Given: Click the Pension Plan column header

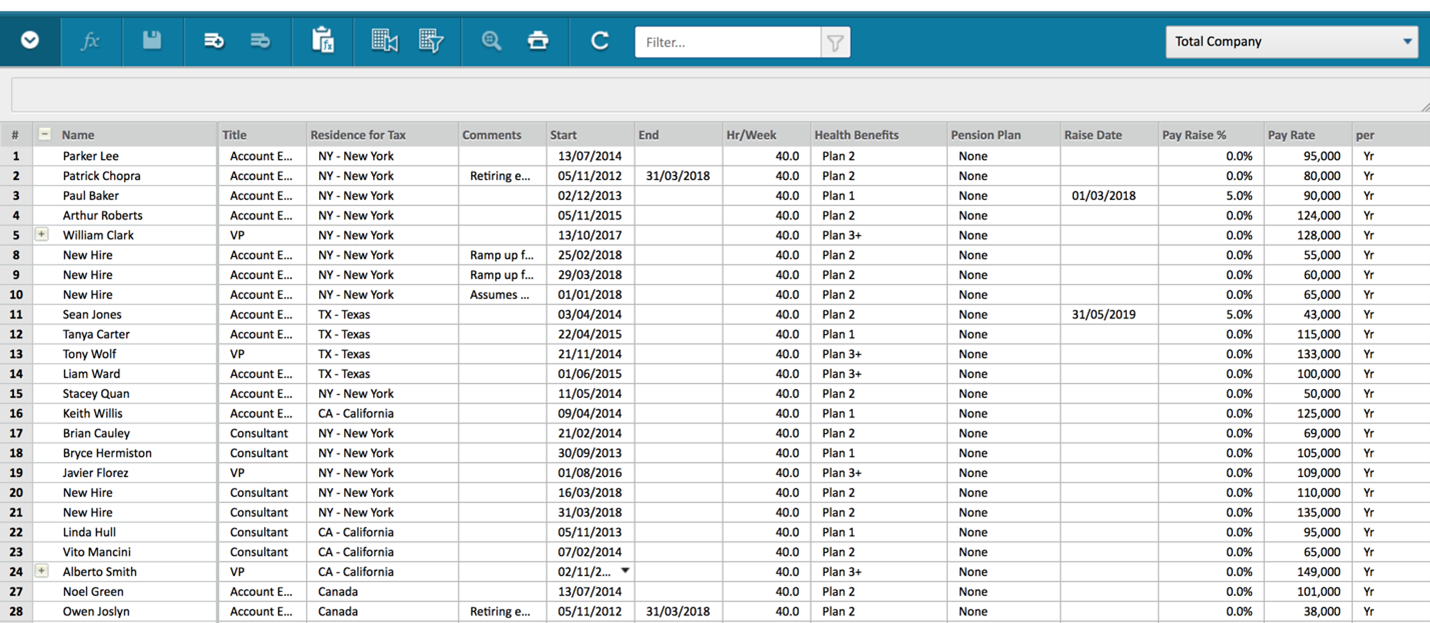Looking at the screenshot, I should [986, 135].
